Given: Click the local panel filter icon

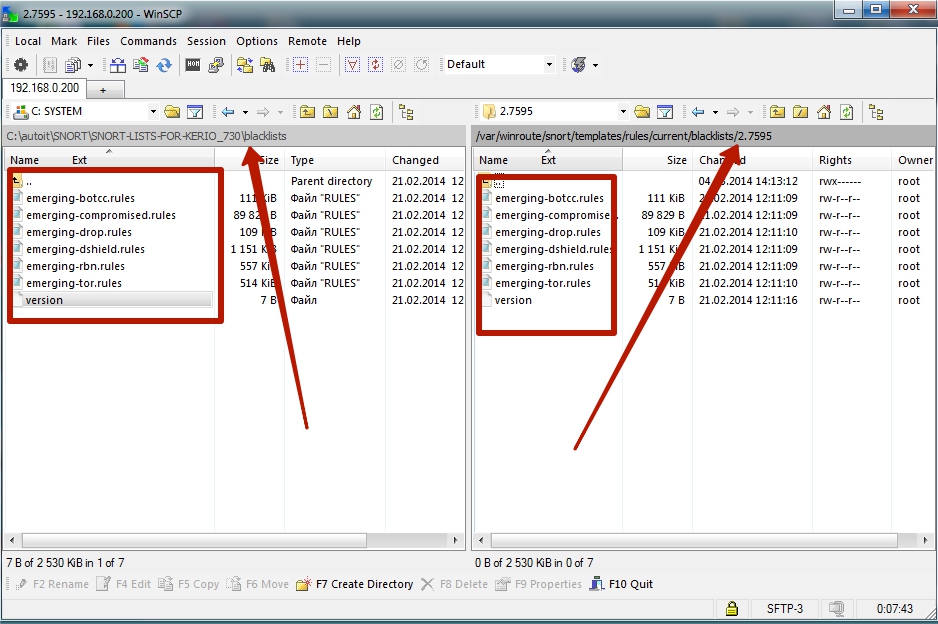Looking at the screenshot, I should (195, 112).
